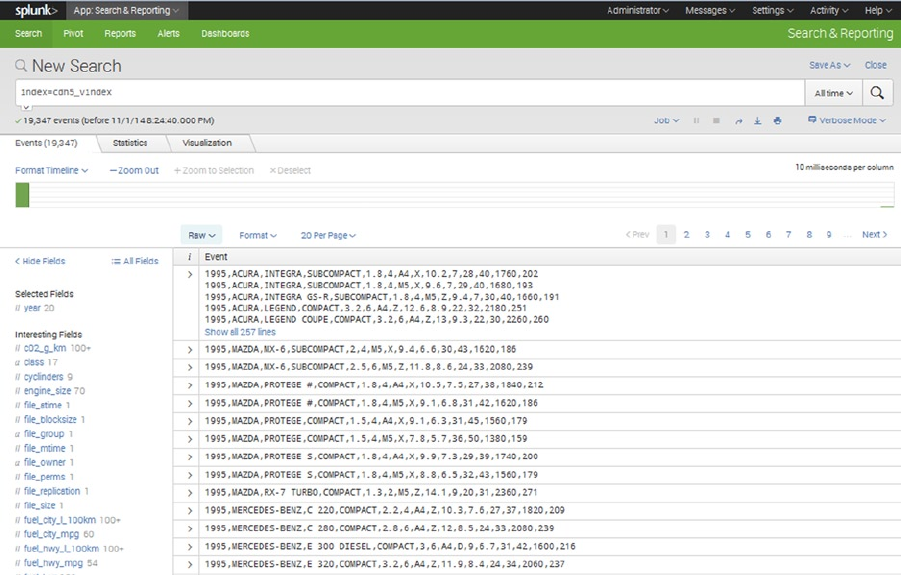Pause the search job

[x=696, y=121]
